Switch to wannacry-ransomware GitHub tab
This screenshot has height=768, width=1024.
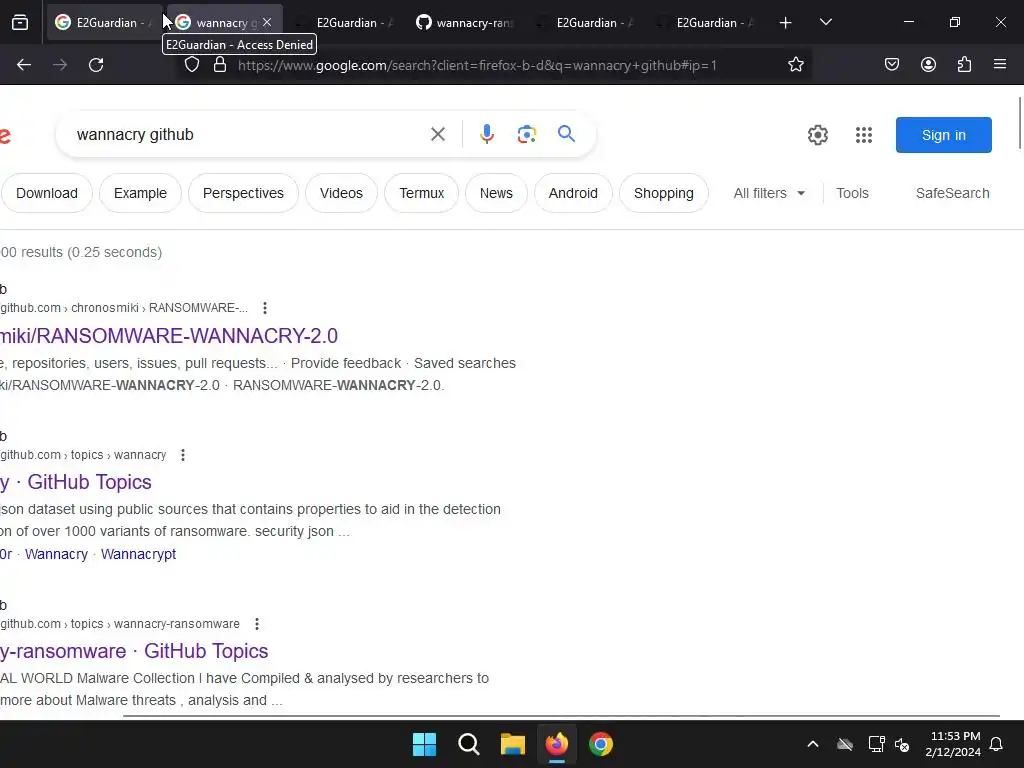coord(464,23)
